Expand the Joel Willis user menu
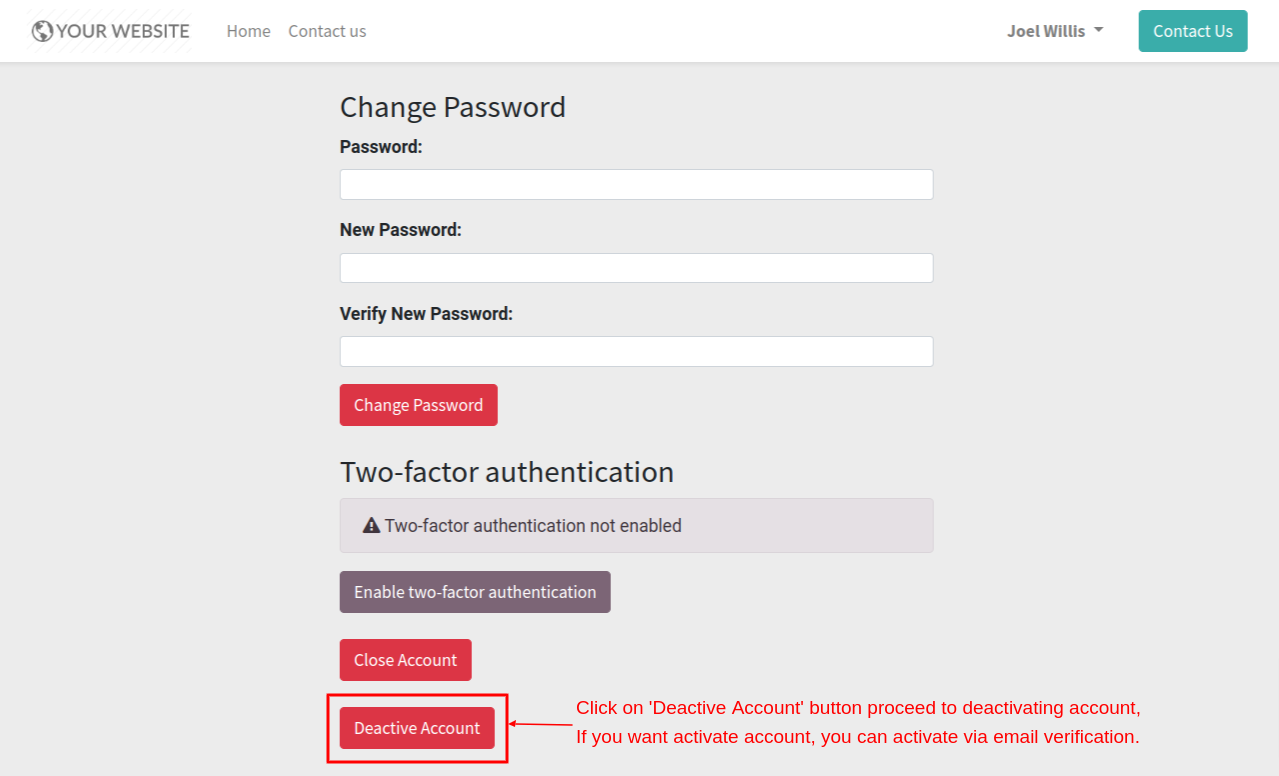The width and height of the screenshot is (1279, 776). [x=1055, y=31]
